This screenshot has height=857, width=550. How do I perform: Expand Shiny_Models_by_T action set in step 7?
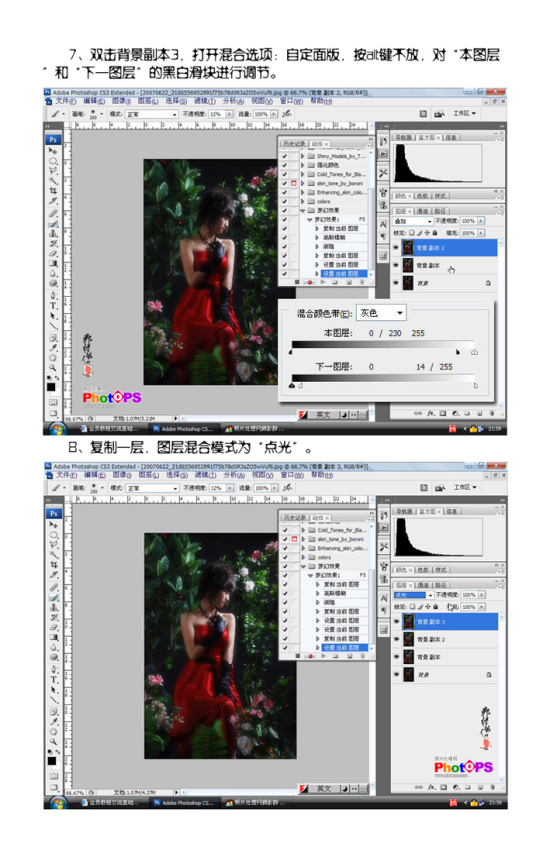click(302, 156)
